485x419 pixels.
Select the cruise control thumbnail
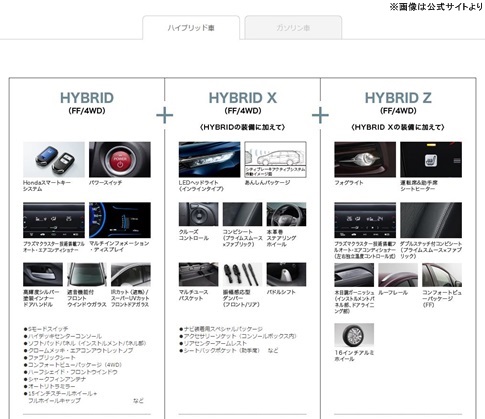(198, 214)
